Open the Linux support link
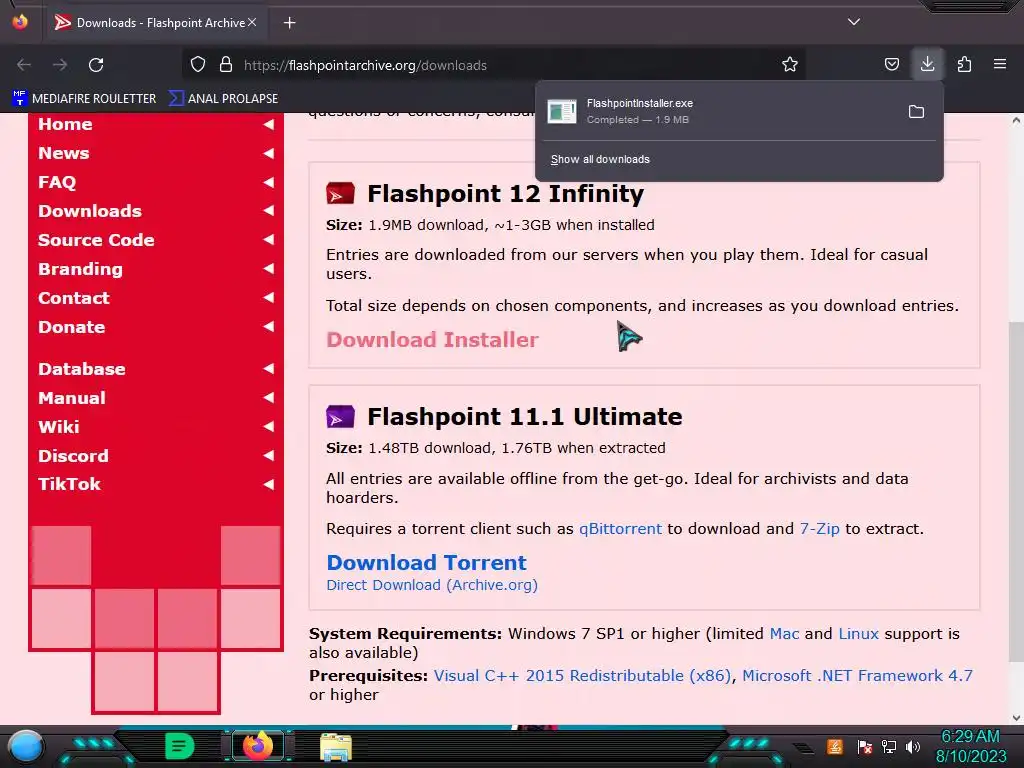1024x768 pixels. click(858, 633)
